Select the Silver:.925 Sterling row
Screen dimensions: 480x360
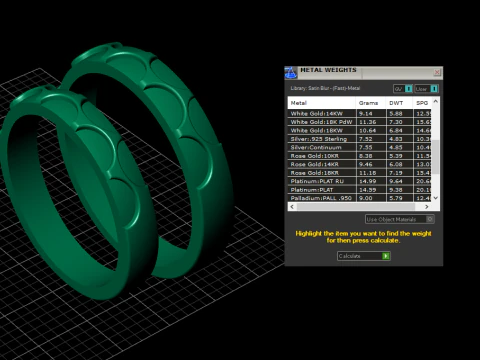click(x=360, y=139)
